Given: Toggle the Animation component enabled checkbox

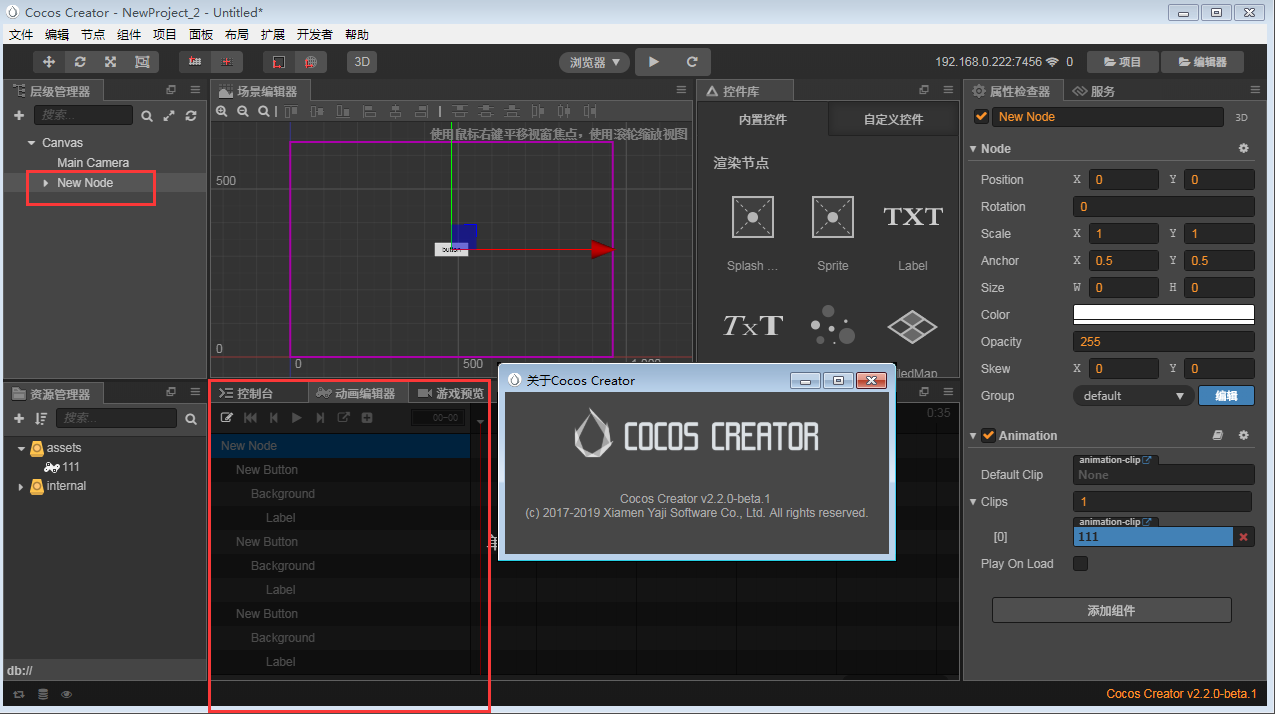Looking at the screenshot, I should coord(988,435).
